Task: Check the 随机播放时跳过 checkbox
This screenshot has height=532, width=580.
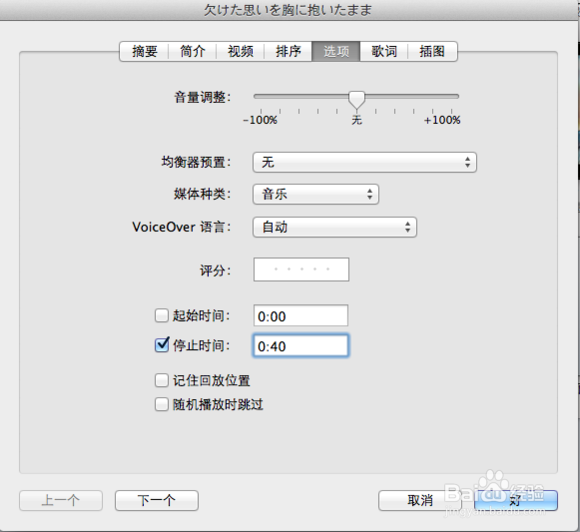Action: (x=162, y=404)
